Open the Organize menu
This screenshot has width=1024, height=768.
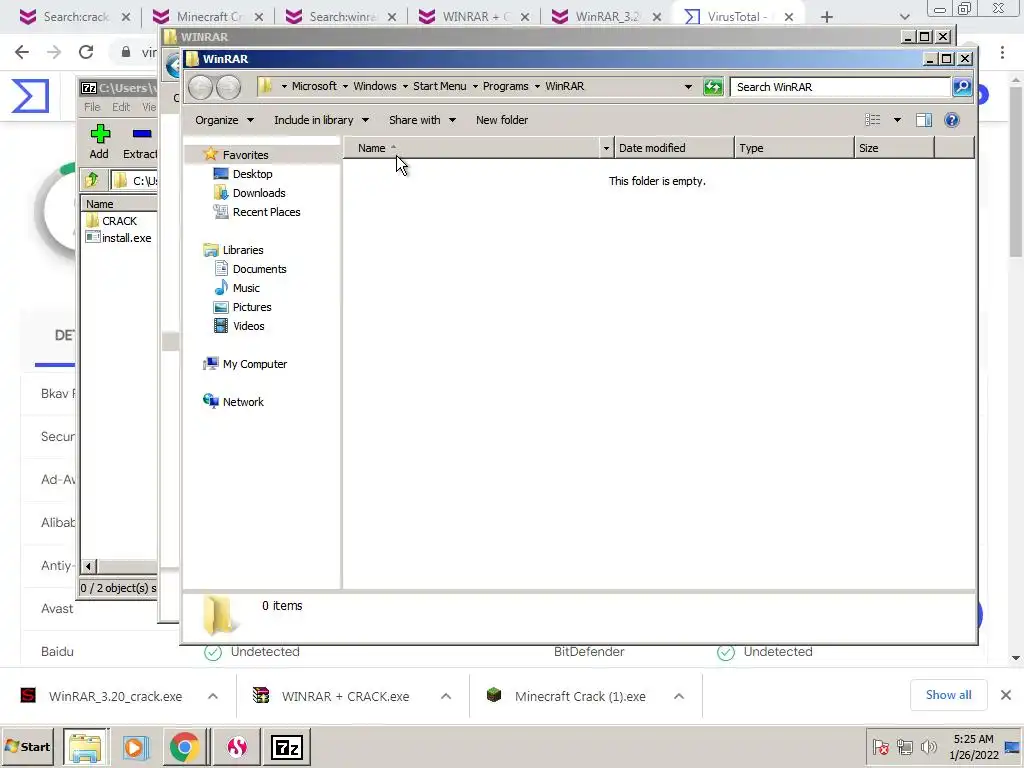coord(224,120)
